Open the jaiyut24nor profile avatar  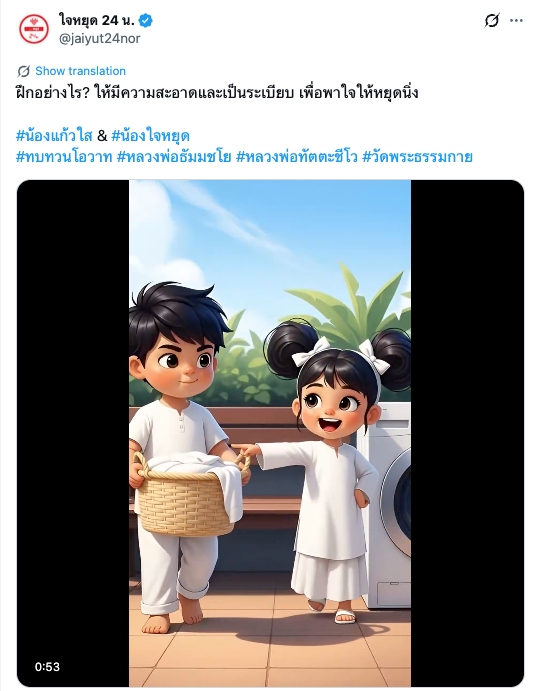pyautogui.click(x=34, y=29)
